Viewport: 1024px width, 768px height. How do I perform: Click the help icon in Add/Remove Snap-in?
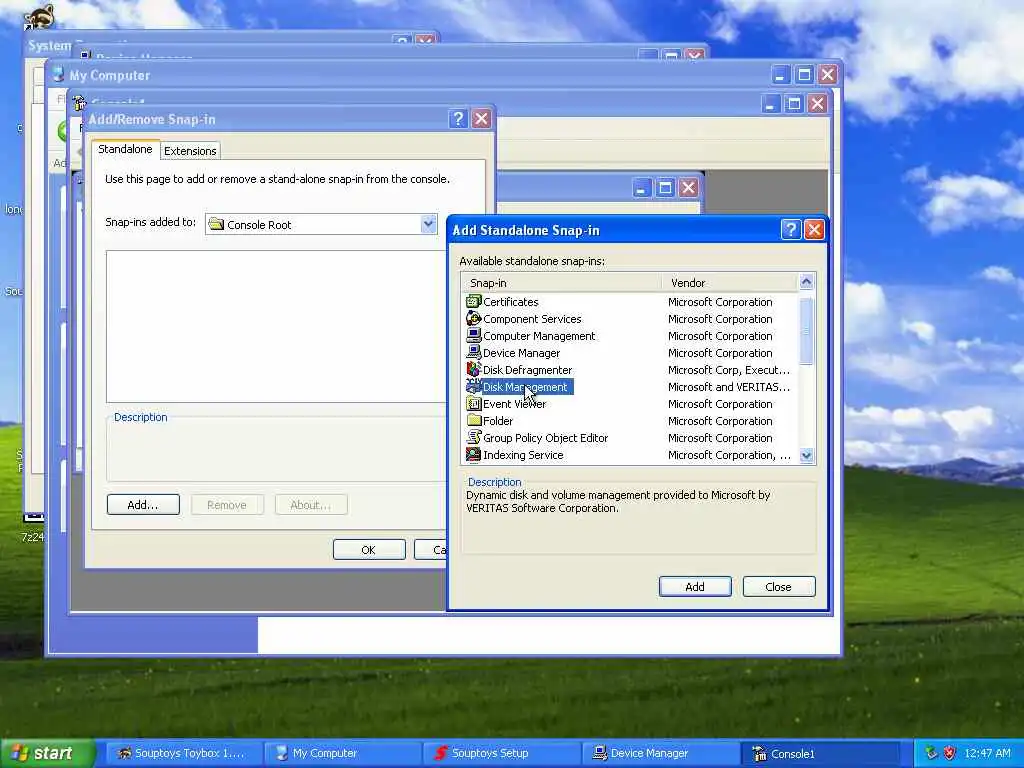click(458, 119)
